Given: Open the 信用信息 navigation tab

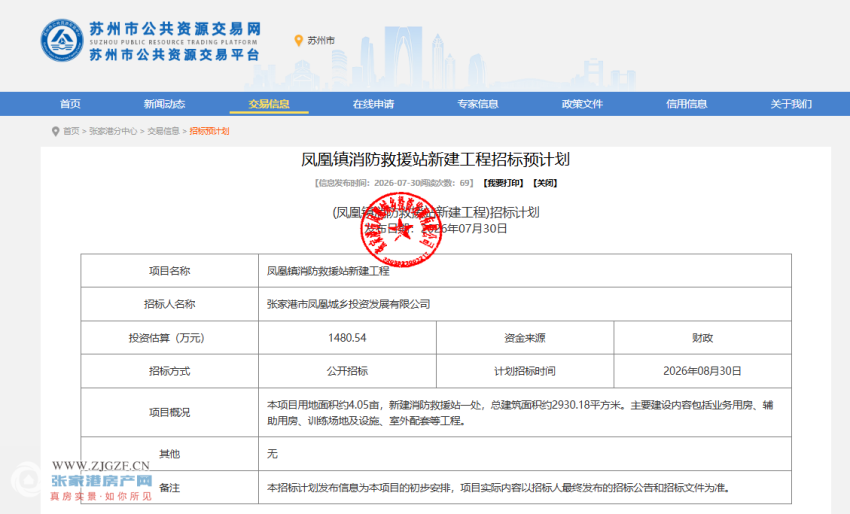Looking at the screenshot, I should tap(687, 104).
